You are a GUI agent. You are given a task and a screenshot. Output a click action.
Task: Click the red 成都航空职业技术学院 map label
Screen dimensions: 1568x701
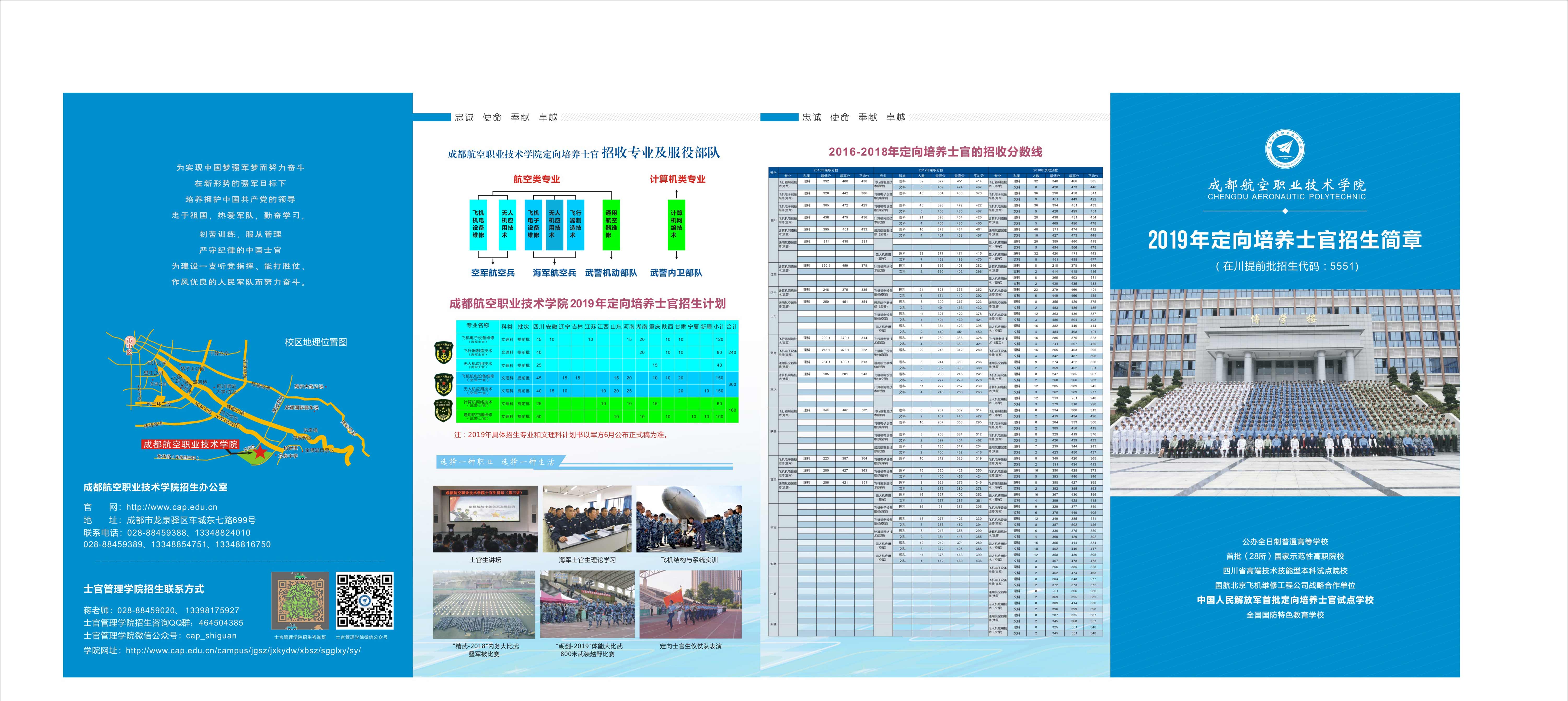[x=191, y=444]
